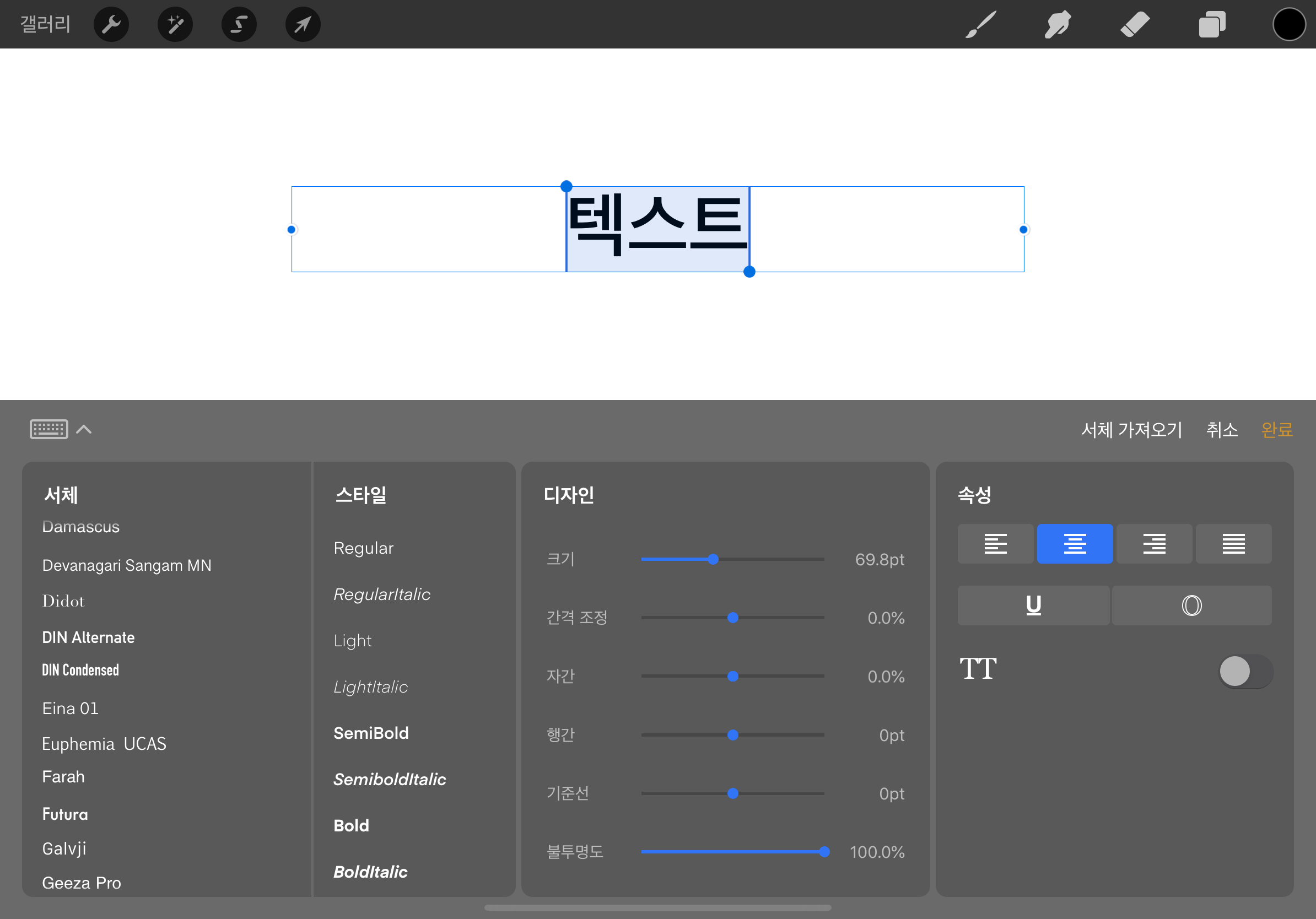Choose justified text alignment
Viewport: 1316px width, 919px height.
(1233, 544)
